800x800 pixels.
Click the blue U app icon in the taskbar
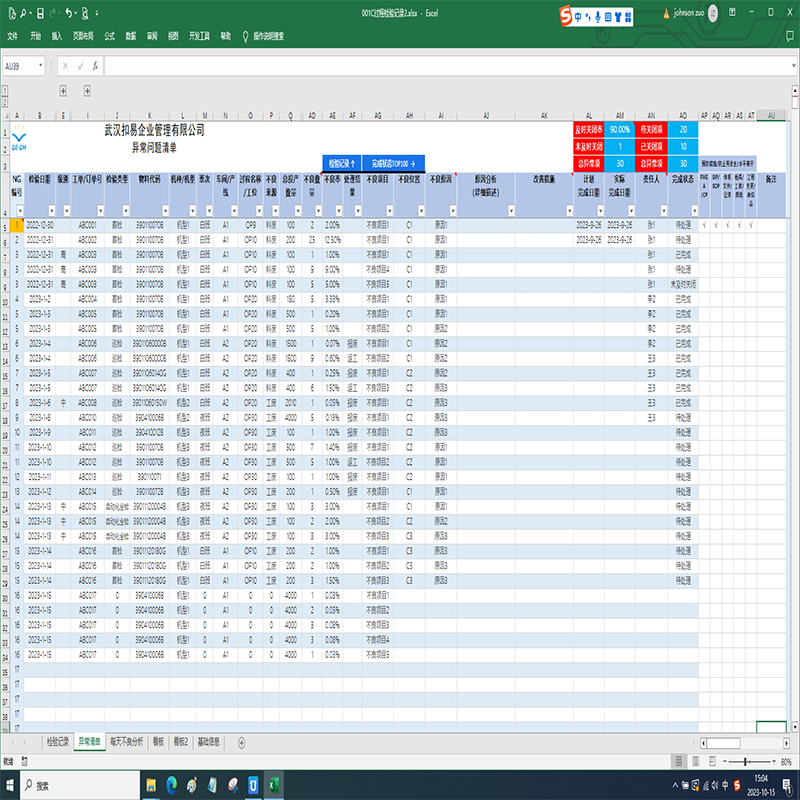pos(253,785)
